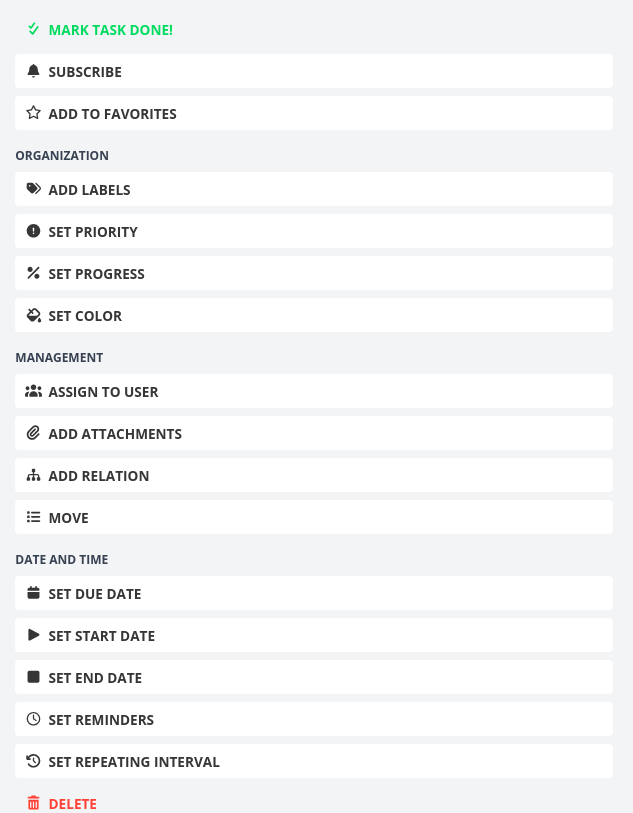Screen dimensions: 633x813
Task: Click the stop-square icon for Set End Date
Action: click(x=33, y=678)
